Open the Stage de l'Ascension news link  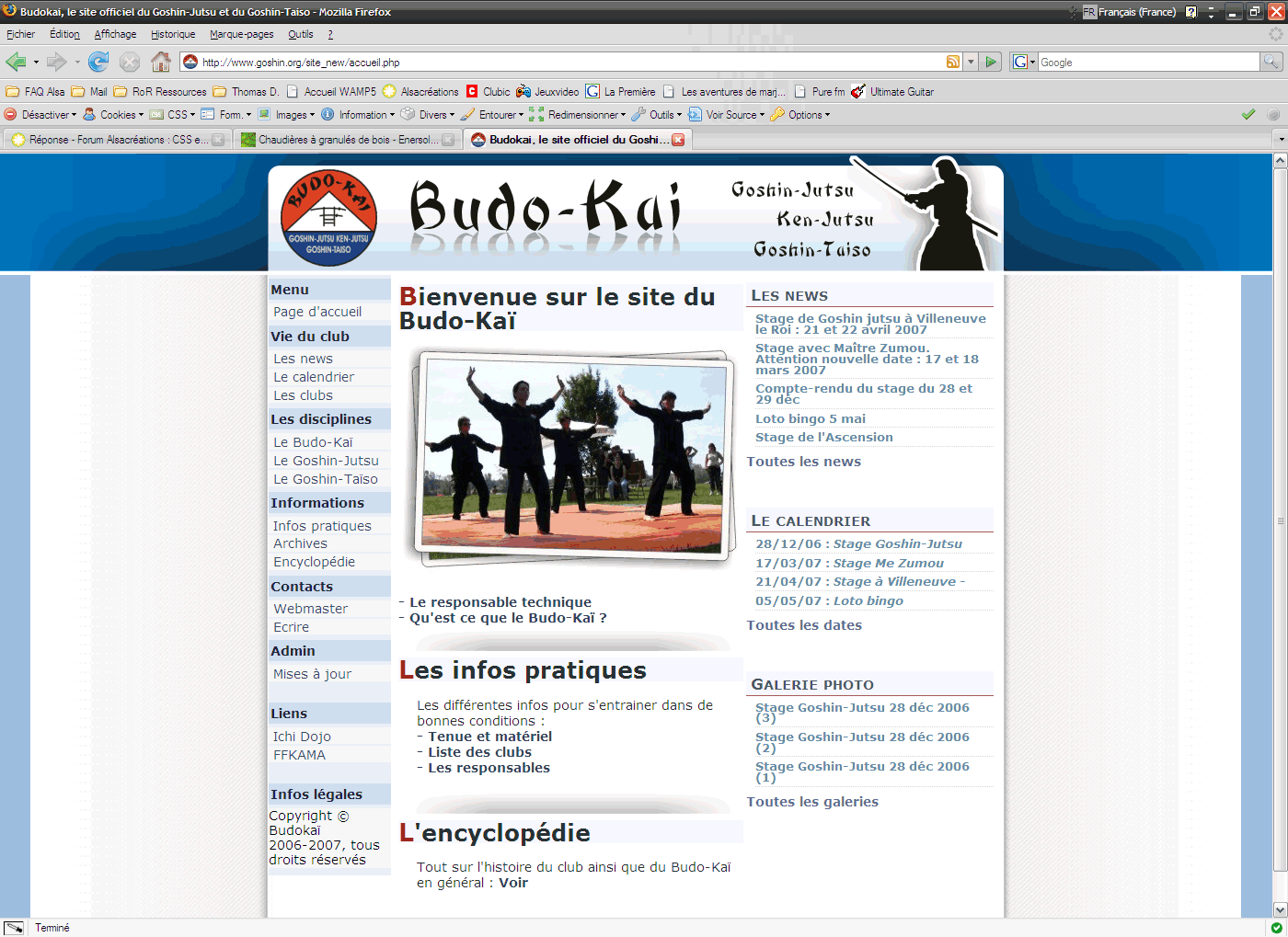click(x=824, y=437)
